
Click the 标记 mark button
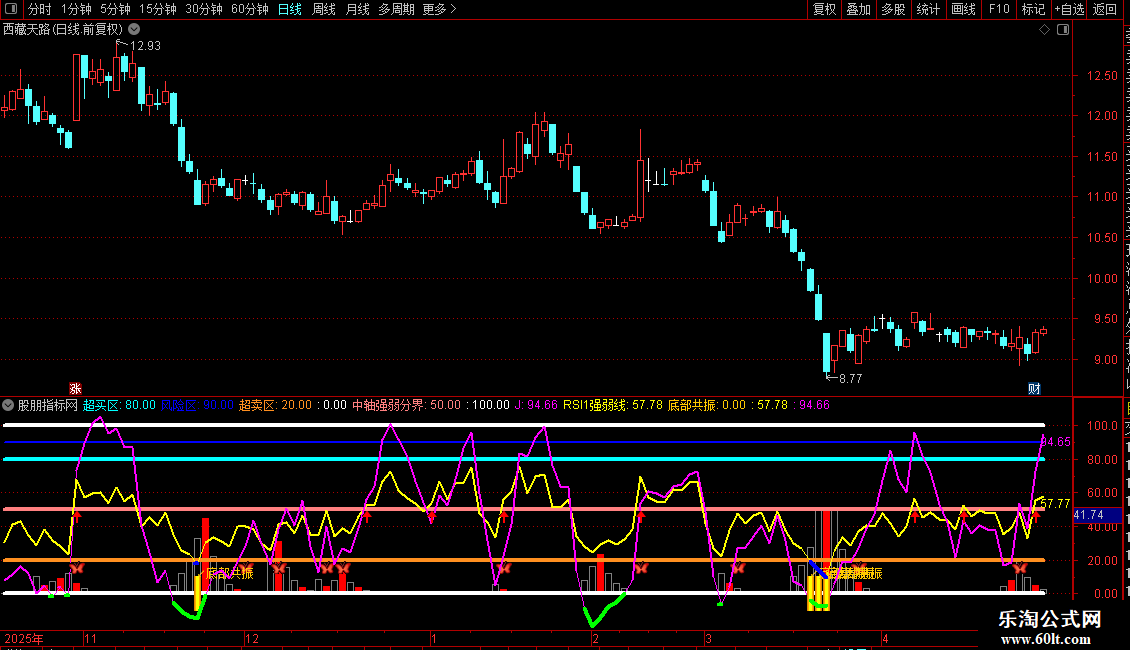point(1033,9)
